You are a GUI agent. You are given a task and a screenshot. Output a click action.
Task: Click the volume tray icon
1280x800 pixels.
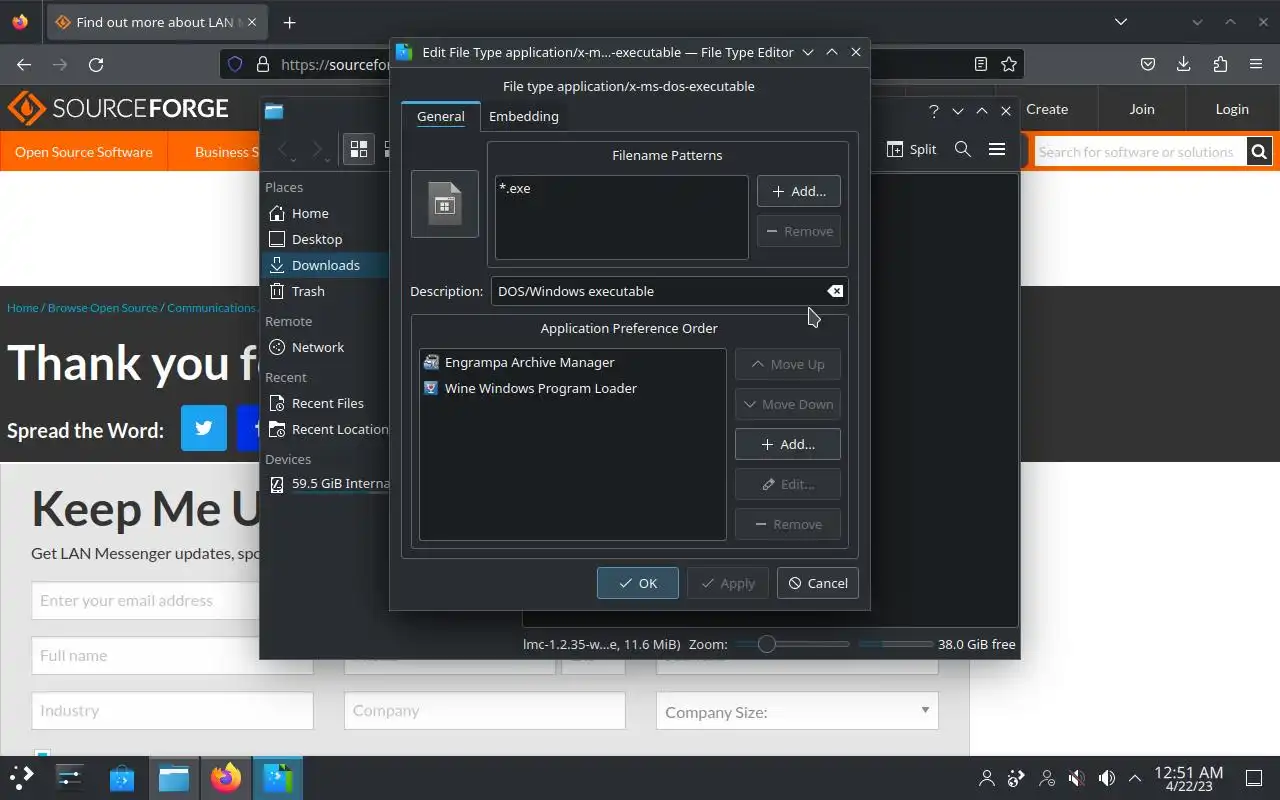point(1106,778)
